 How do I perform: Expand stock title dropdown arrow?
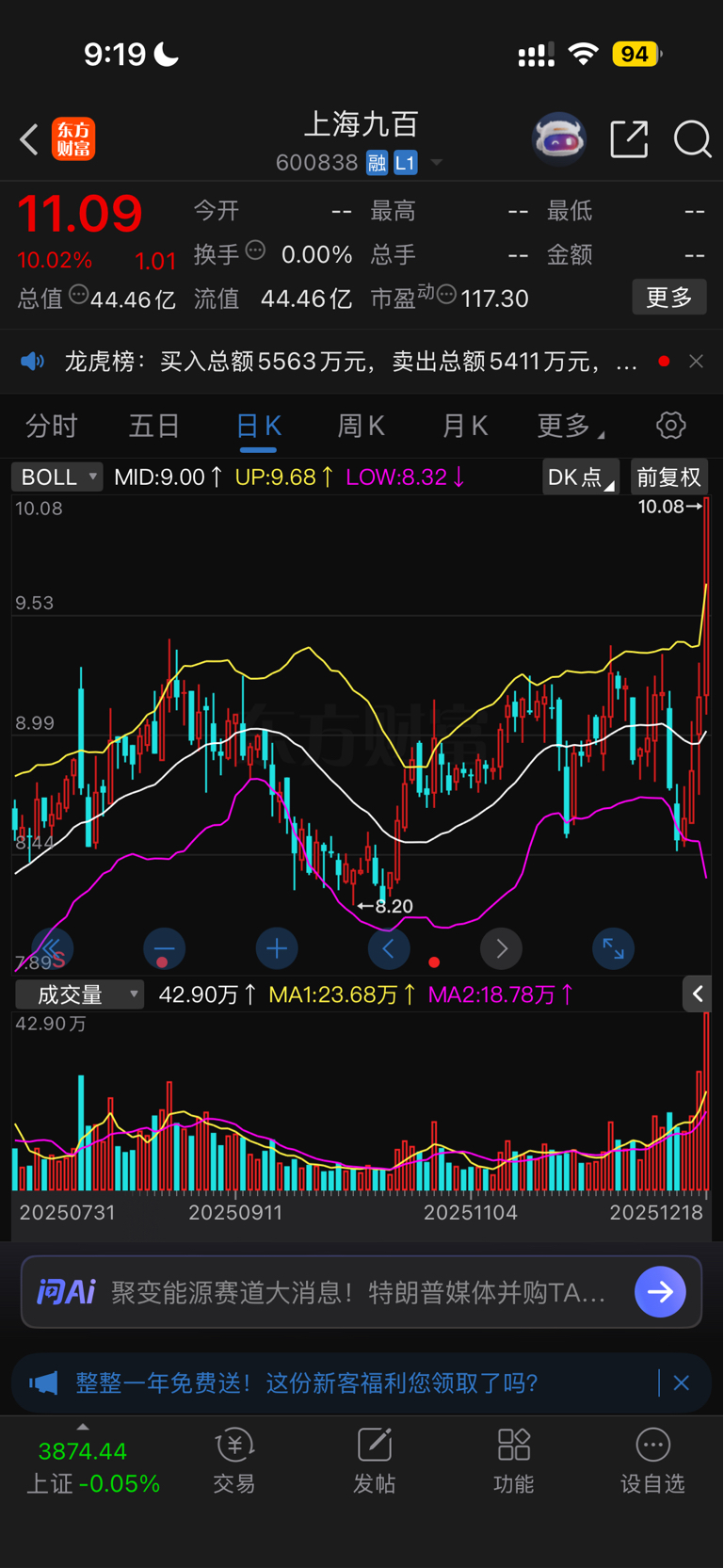437,163
